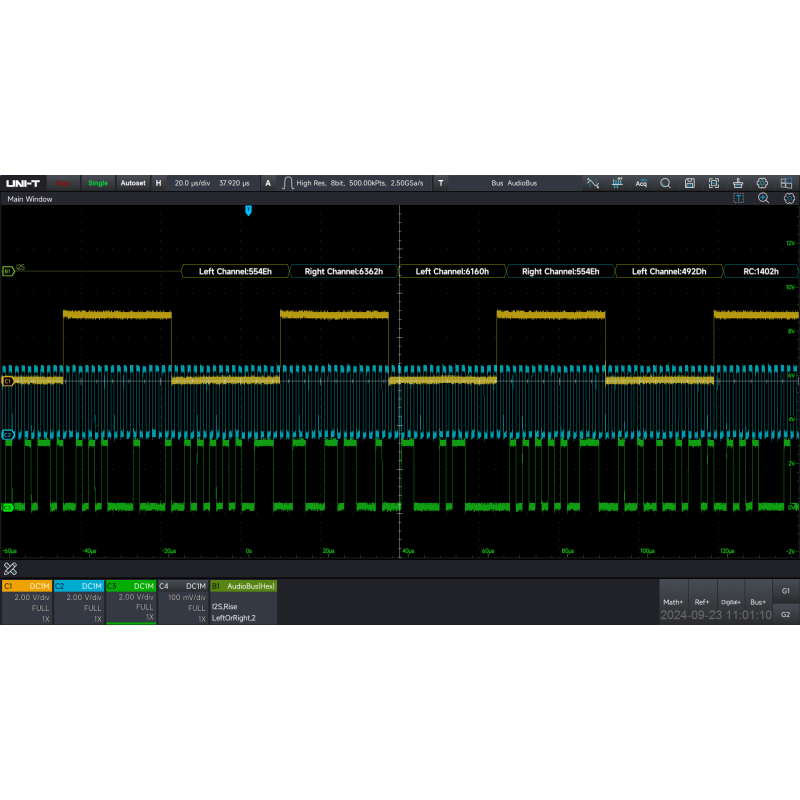Screen dimensions: 800x800
Task: Open Main Window gear settings icon
Action: coord(789,198)
